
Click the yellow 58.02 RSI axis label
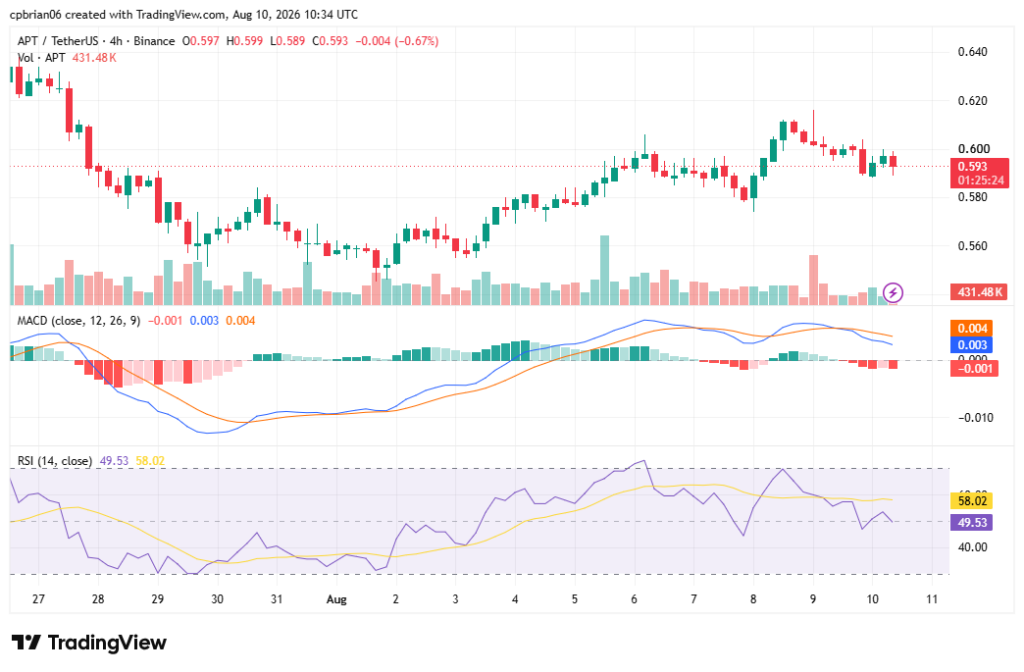(x=972, y=501)
